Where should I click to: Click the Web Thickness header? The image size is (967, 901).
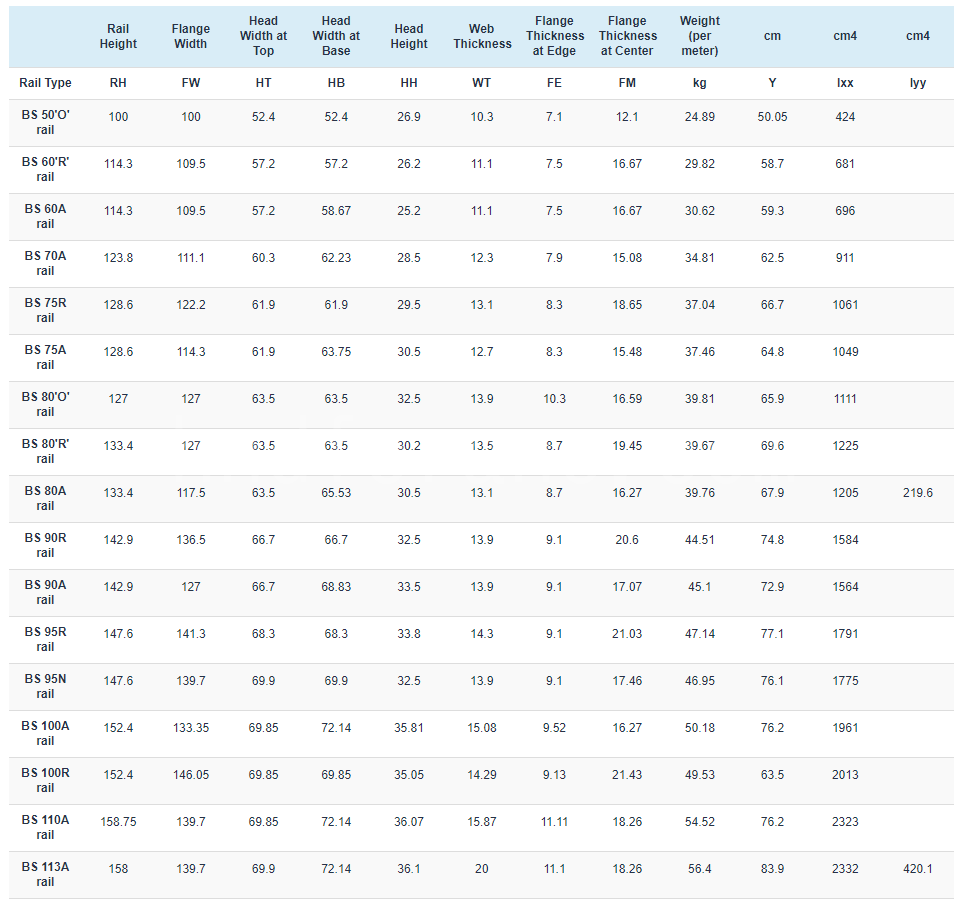tap(482, 36)
